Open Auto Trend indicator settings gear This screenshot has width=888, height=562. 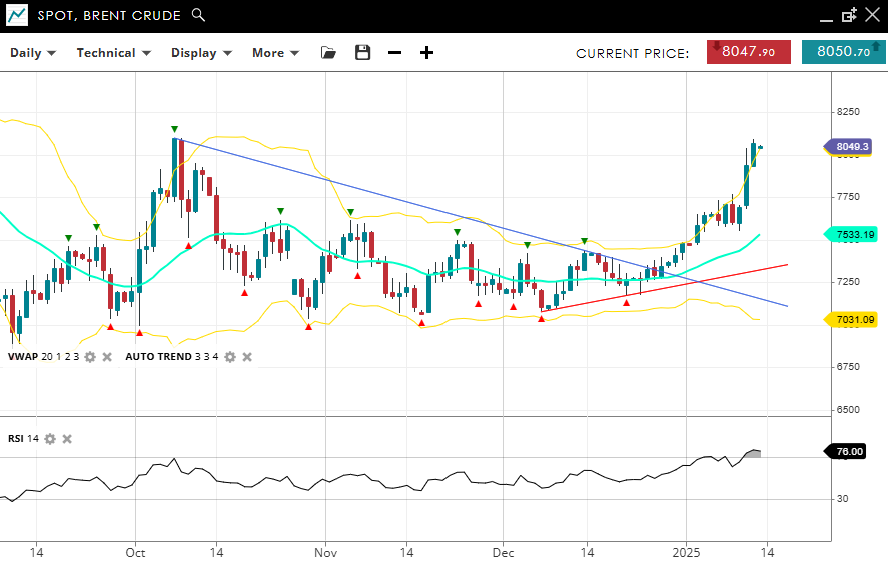pyautogui.click(x=230, y=356)
